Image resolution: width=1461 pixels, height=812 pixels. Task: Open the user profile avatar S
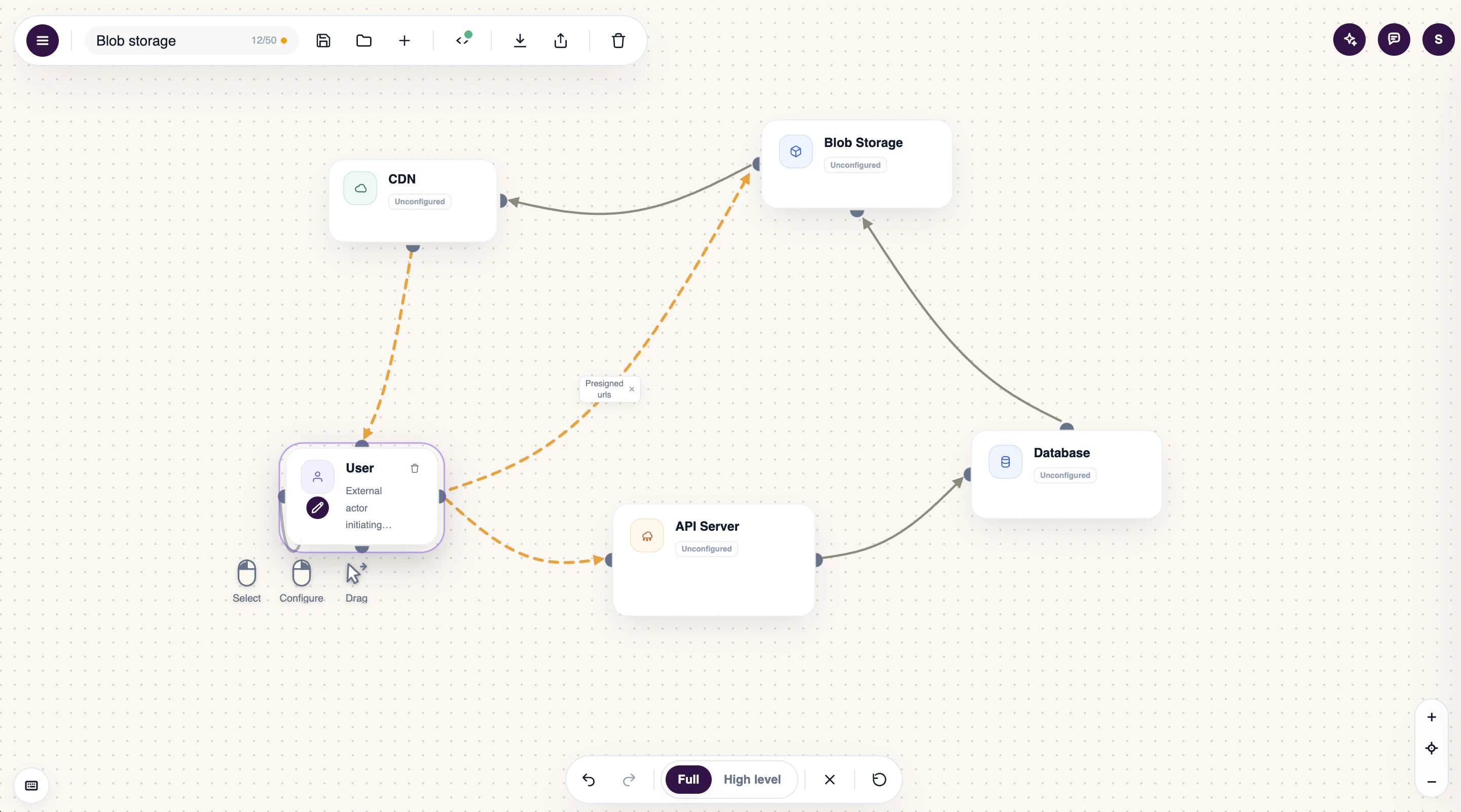(1438, 39)
